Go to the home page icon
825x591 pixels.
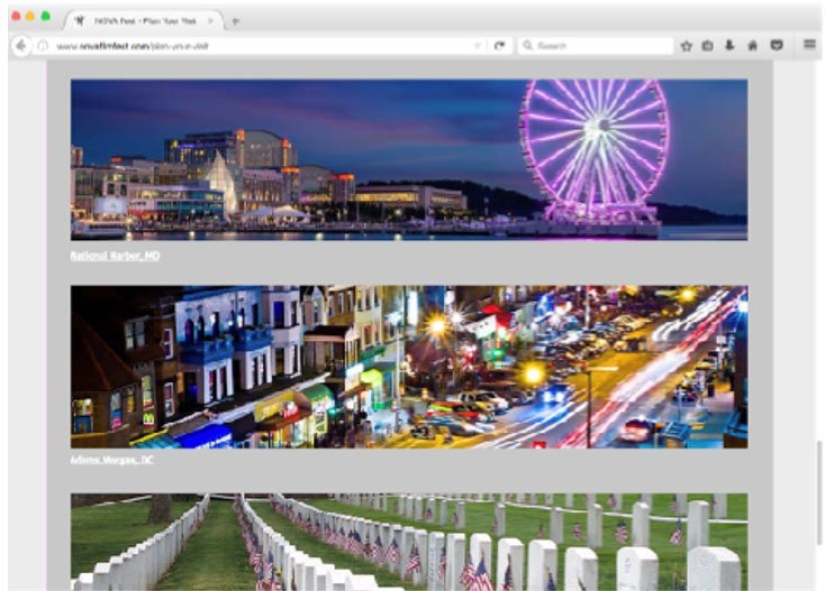click(752, 46)
